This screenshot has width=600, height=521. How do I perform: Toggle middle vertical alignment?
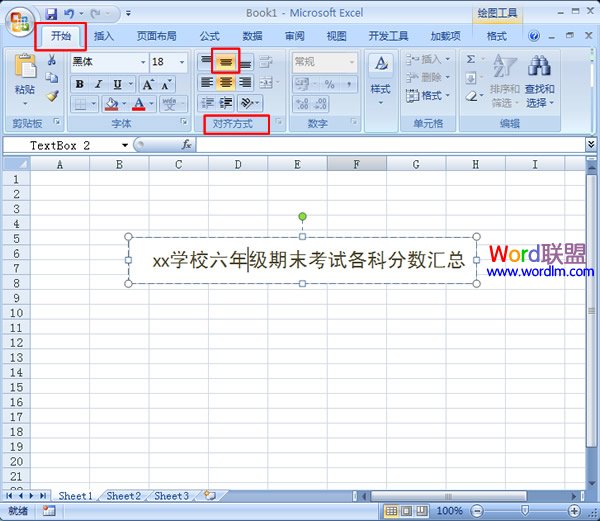click(226, 62)
